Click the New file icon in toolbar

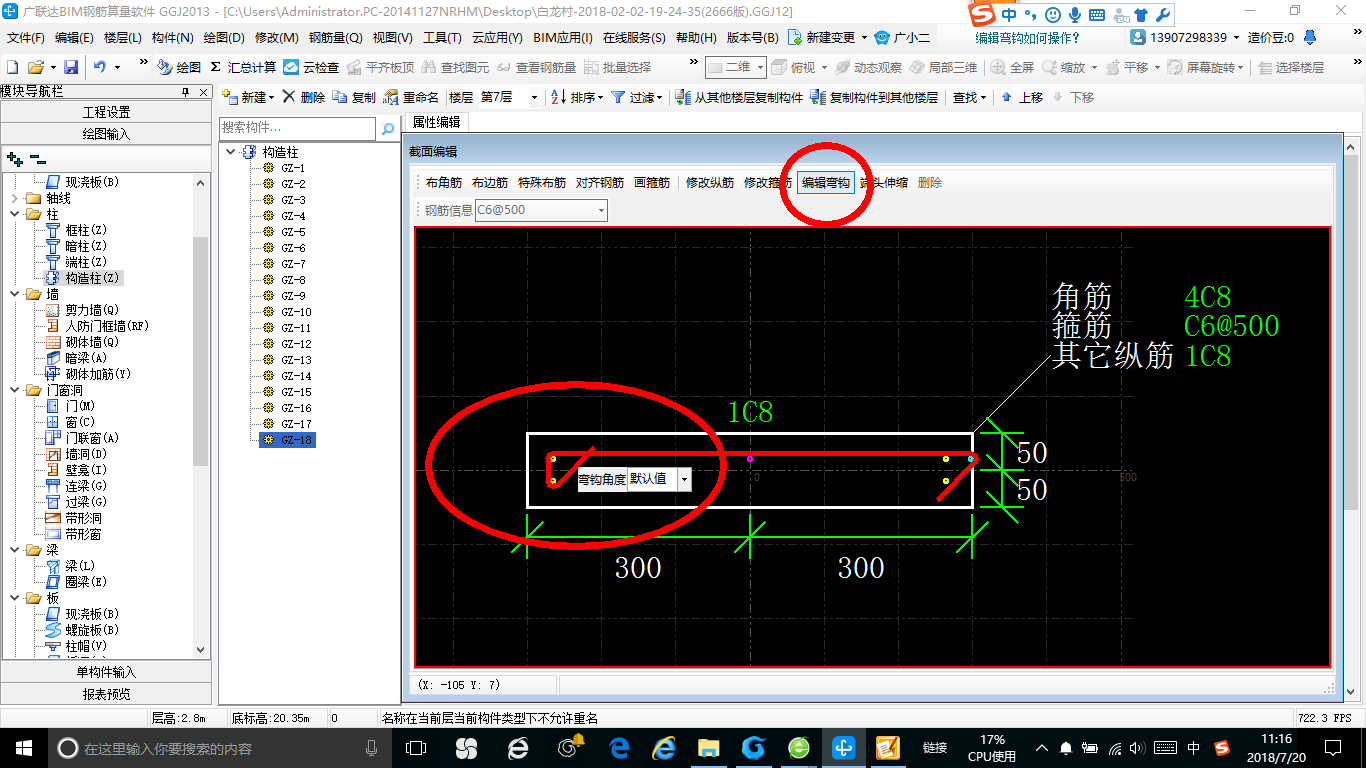[12, 67]
